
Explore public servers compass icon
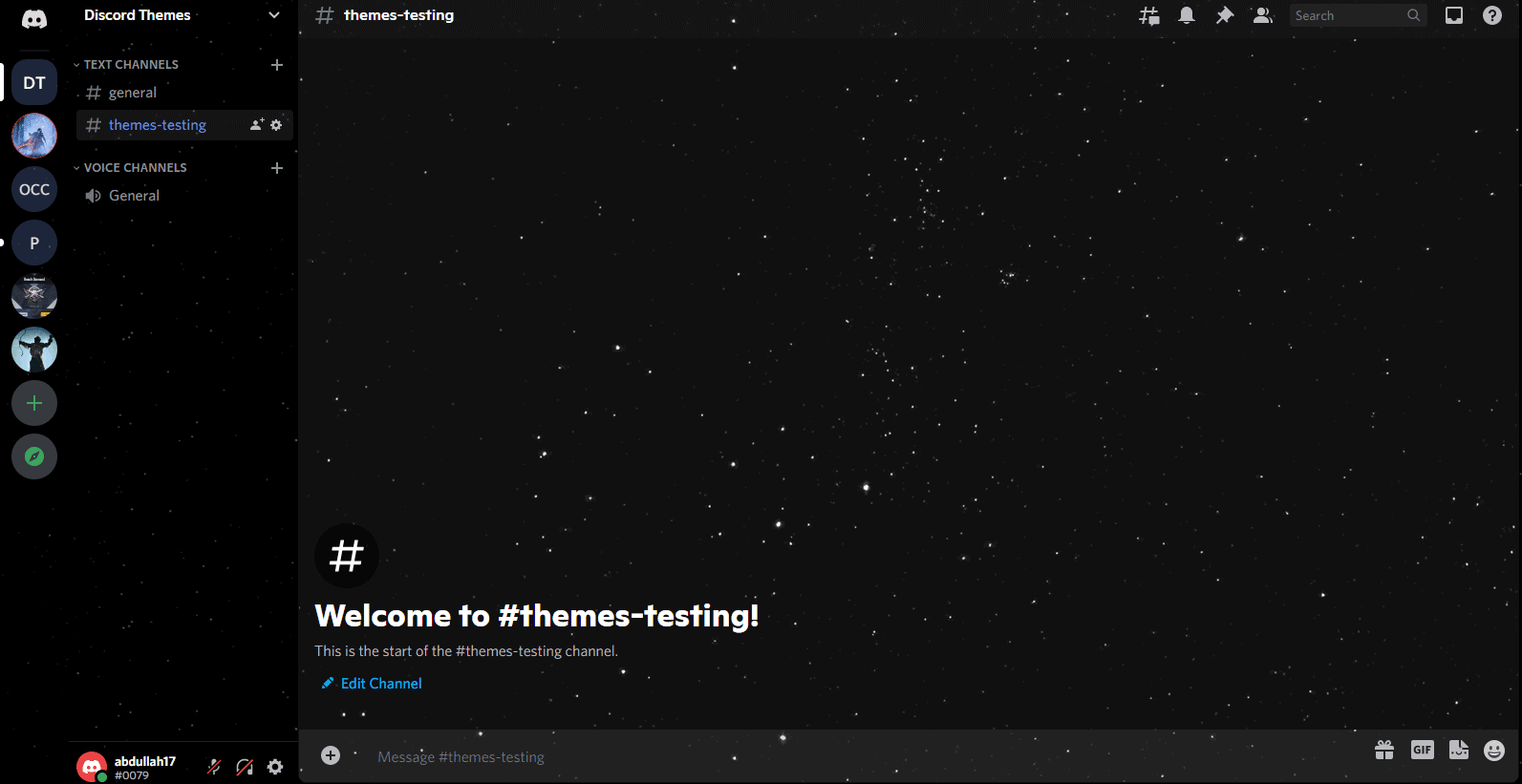pos(34,456)
